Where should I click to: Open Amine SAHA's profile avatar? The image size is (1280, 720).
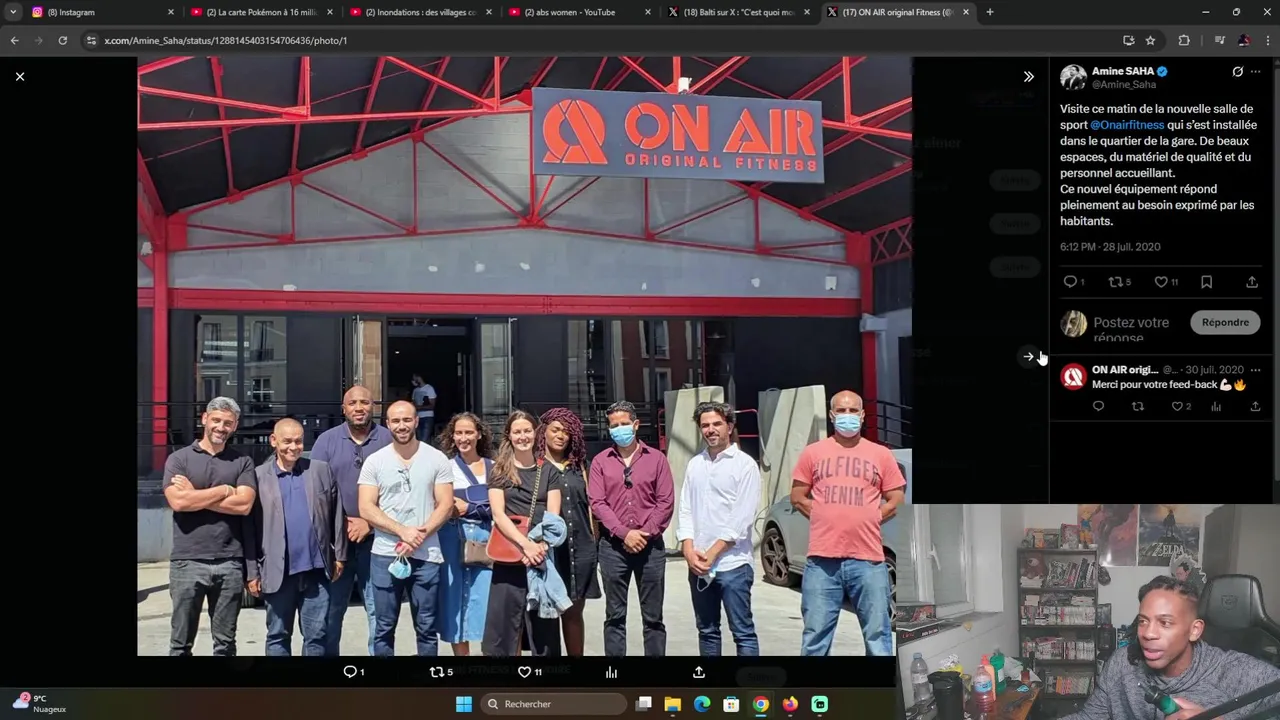pos(1073,78)
